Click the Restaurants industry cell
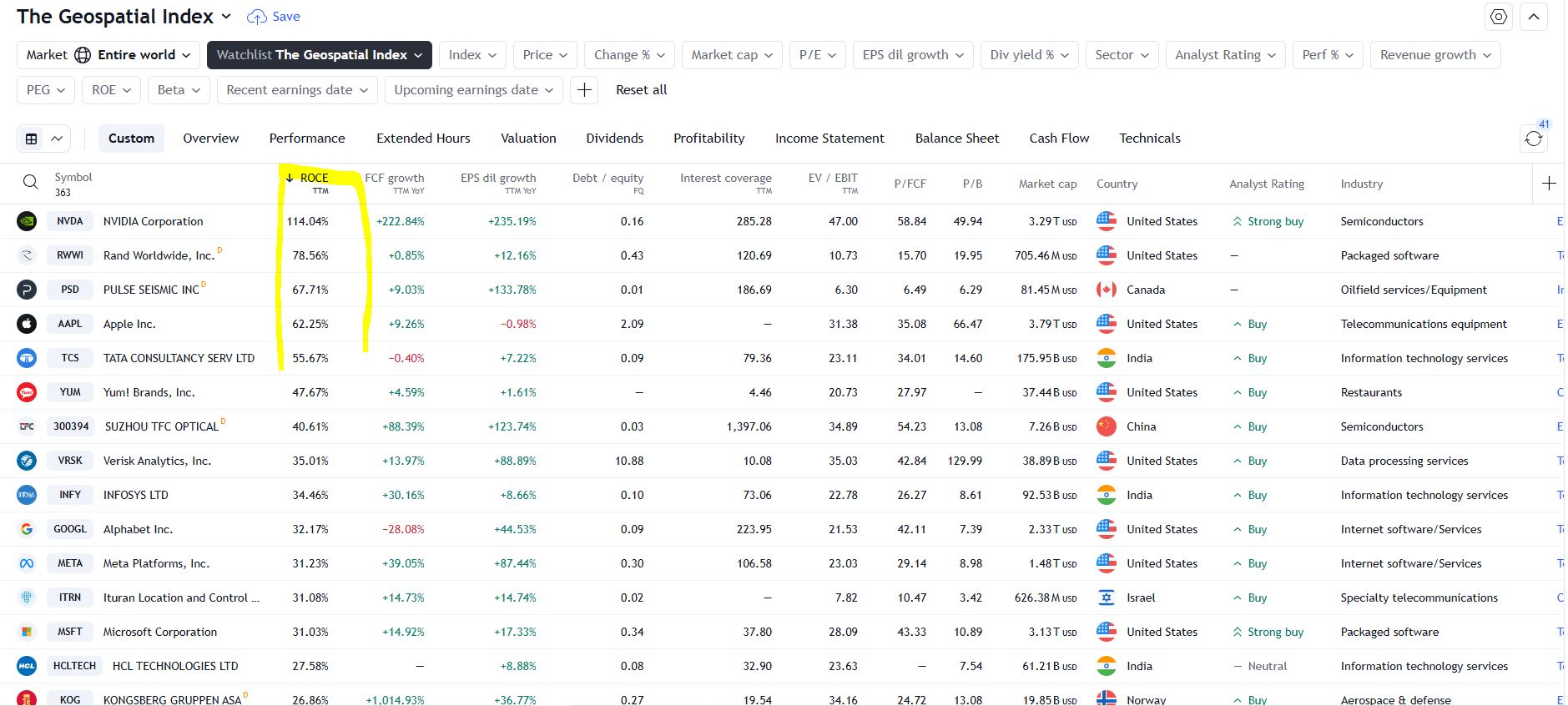The image size is (1568, 706). click(x=1371, y=392)
